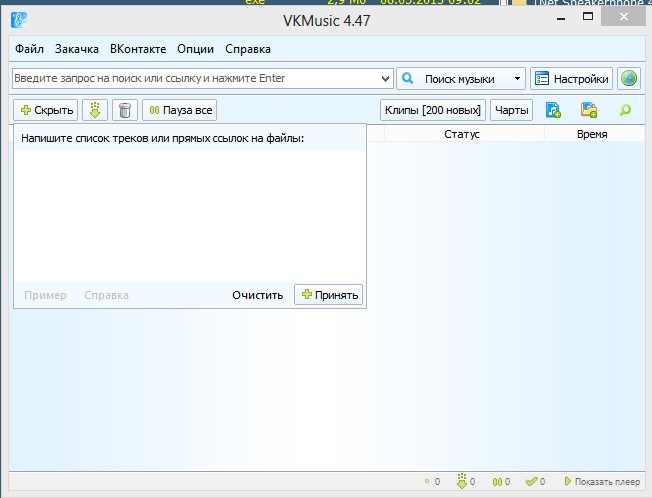Open the Опции menu
The height and width of the screenshot is (498, 652).
pyautogui.click(x=195, y=49)
